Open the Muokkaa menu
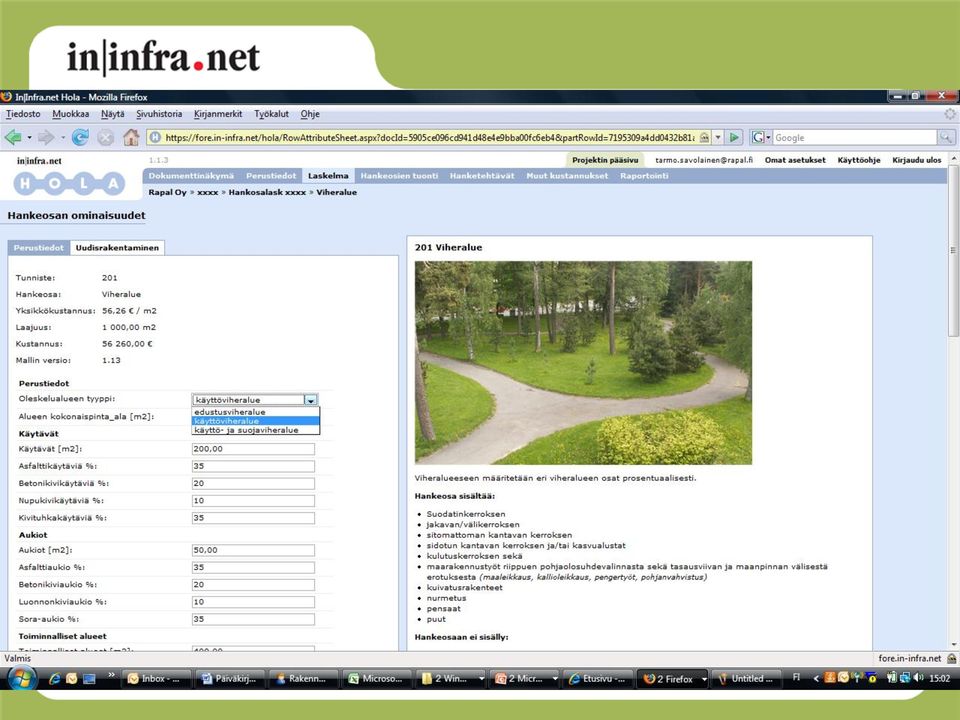This screenshot has width=960, height=720. coord(70,114)
